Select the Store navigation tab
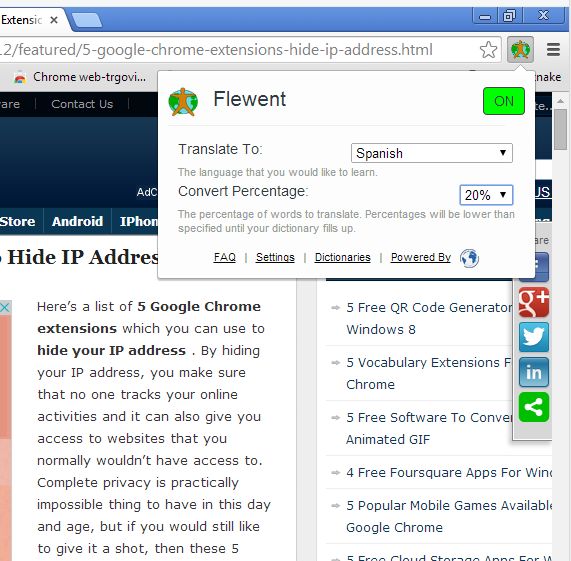The image size is (571, 561). (17, 221)
